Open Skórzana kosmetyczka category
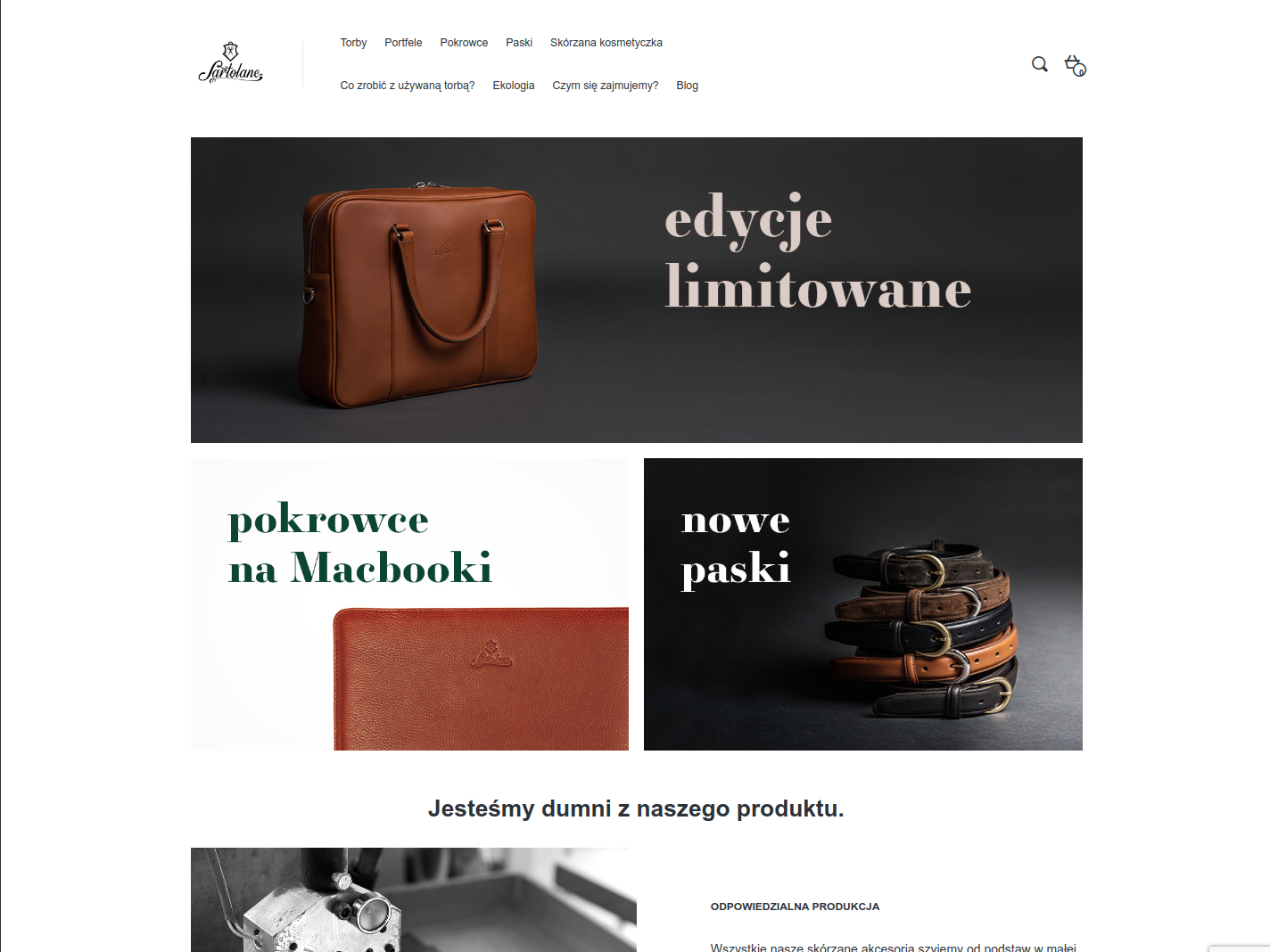The width and height of the screenshot is (1270, 952). pos(606,43)
